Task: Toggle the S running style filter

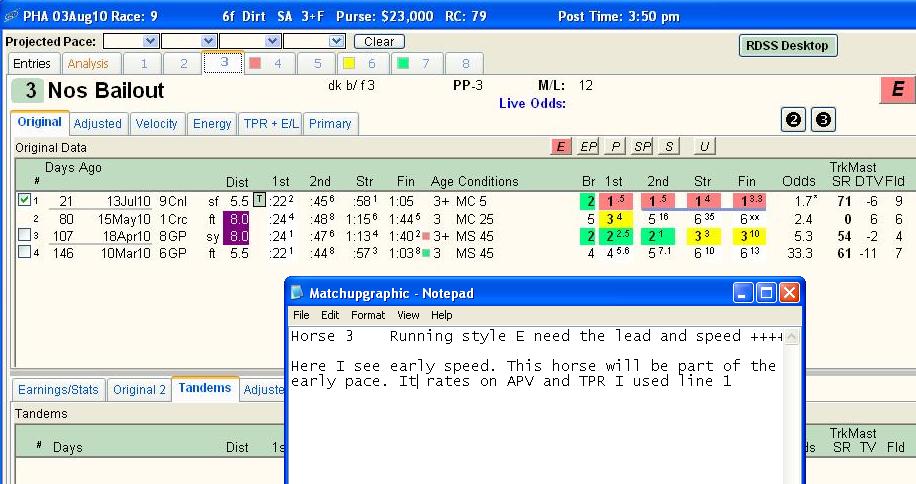Action: click(669, 147)
